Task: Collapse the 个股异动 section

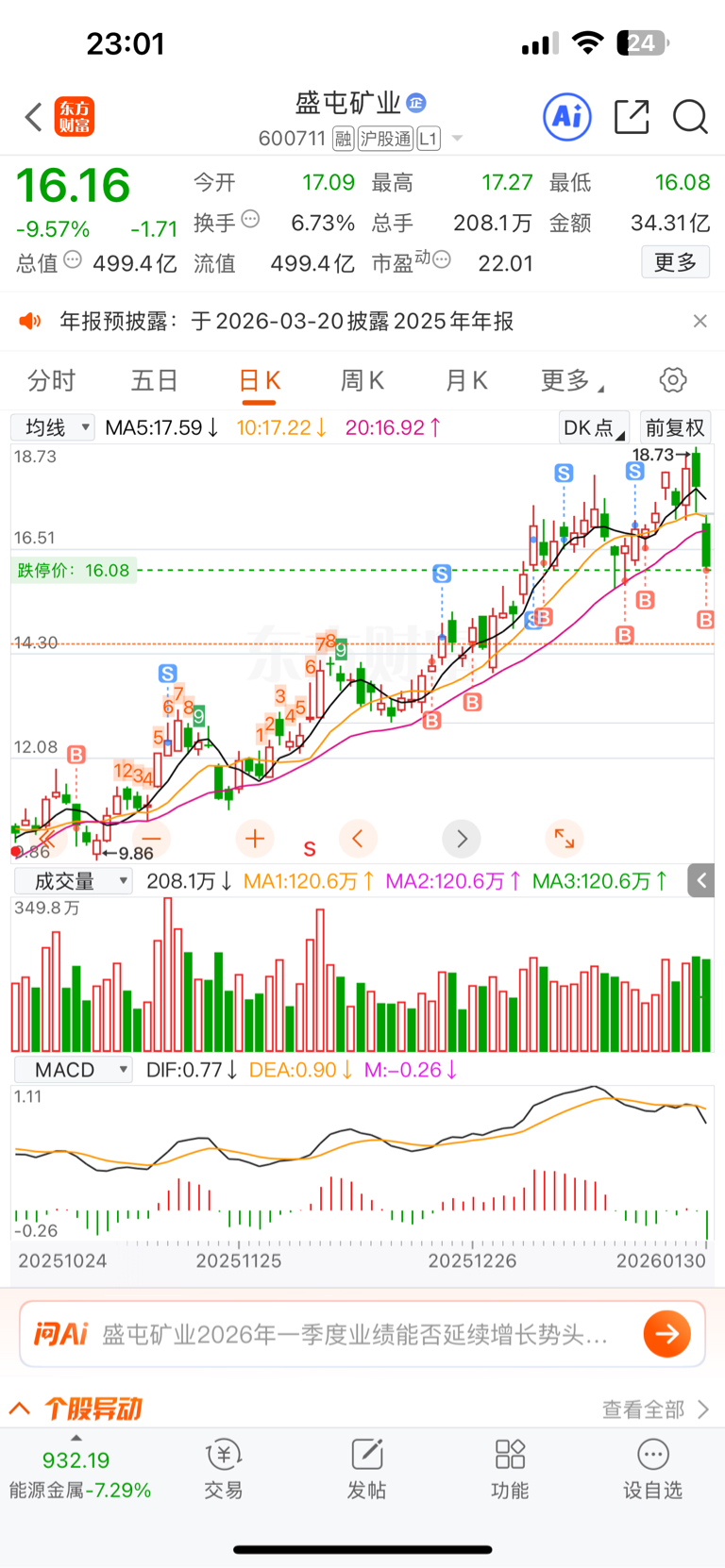Action: click(x=20, y=1409)
